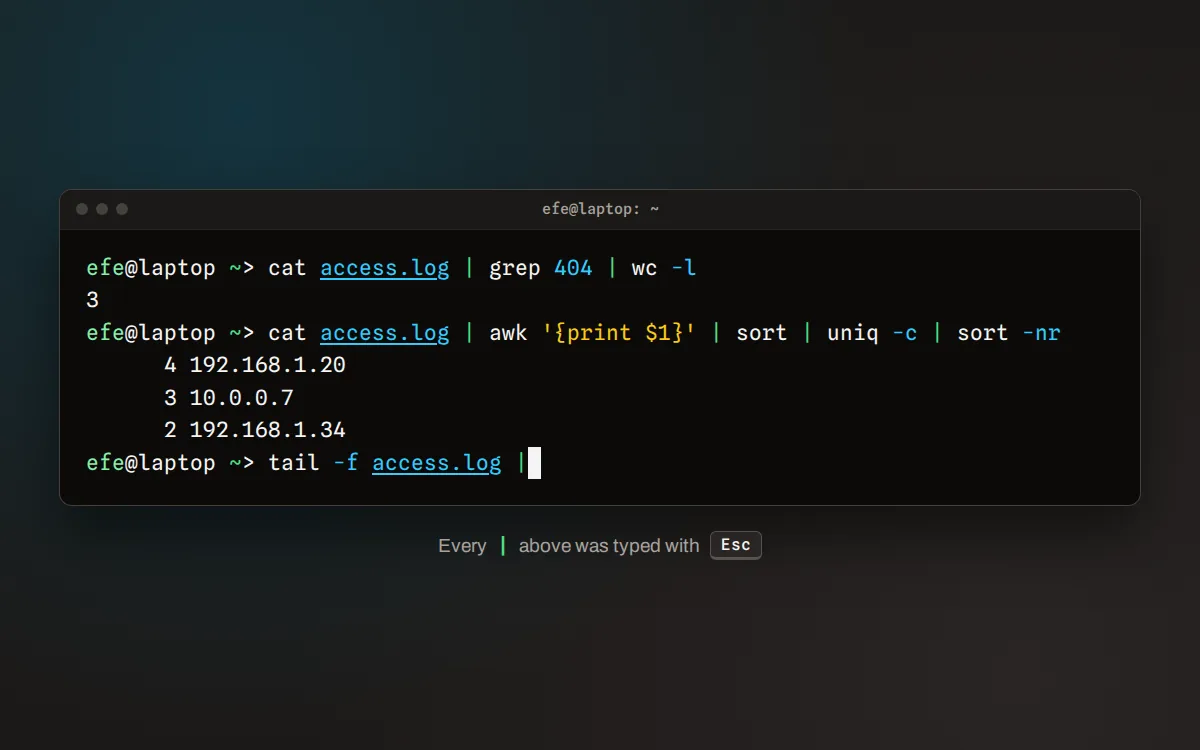
Task: Click the Esc key badge below the terminal
Action: pos(736,545)
